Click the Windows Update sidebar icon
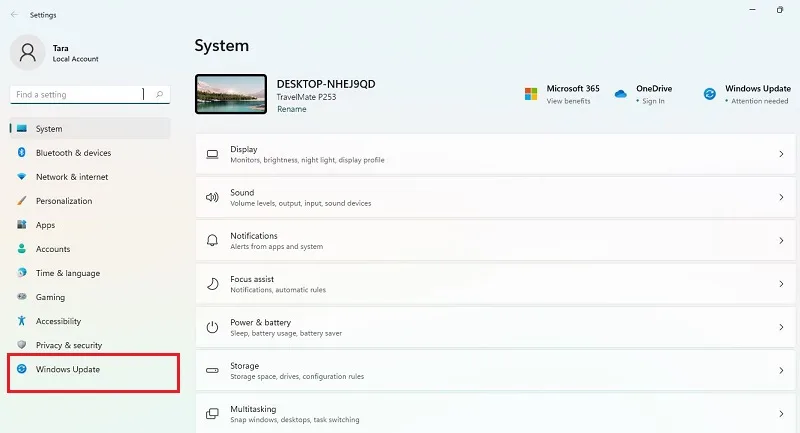Viewport: 800px width, 433px height. click(x=21, y=369)
